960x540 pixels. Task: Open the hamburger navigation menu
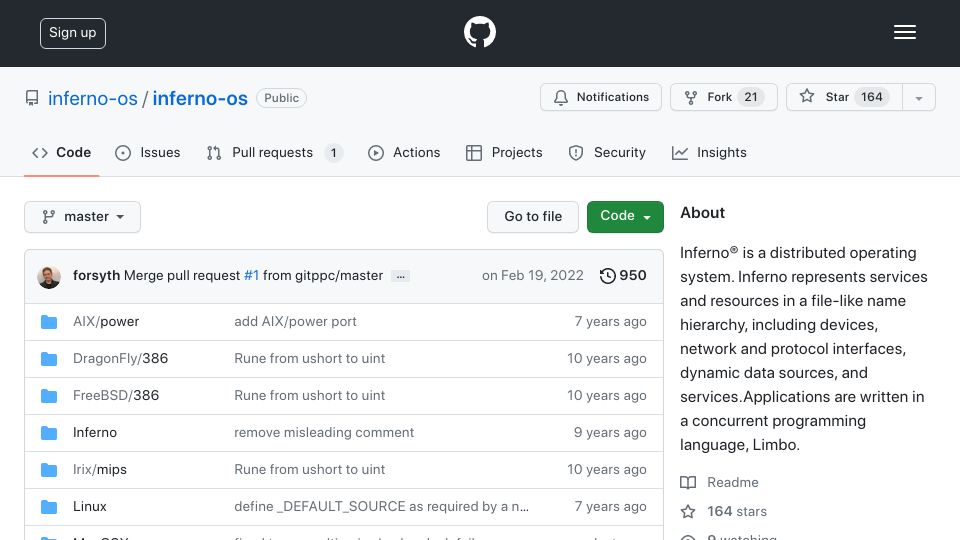click(x=904, y=32)
